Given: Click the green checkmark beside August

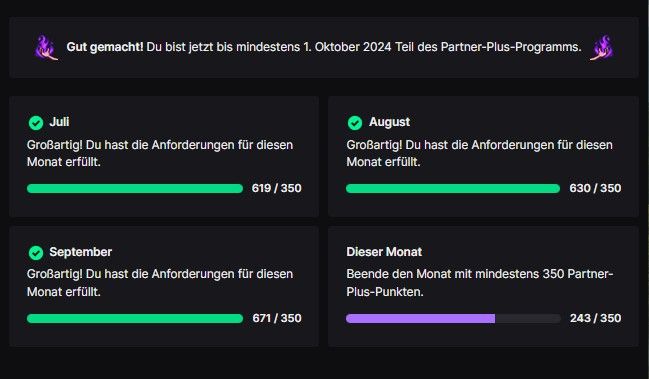Looking at the screenshot, I should click(x=355, y=122).
